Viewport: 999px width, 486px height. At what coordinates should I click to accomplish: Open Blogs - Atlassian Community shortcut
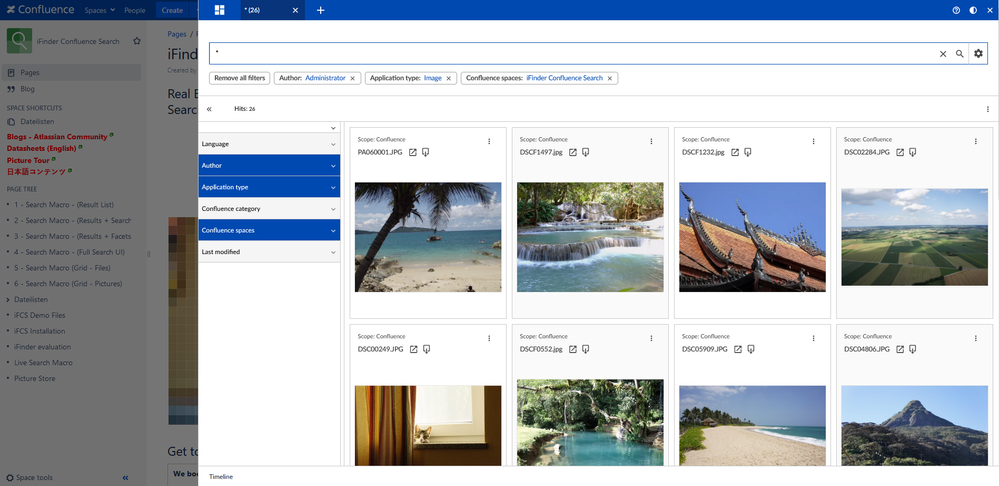tap(57, 137)
